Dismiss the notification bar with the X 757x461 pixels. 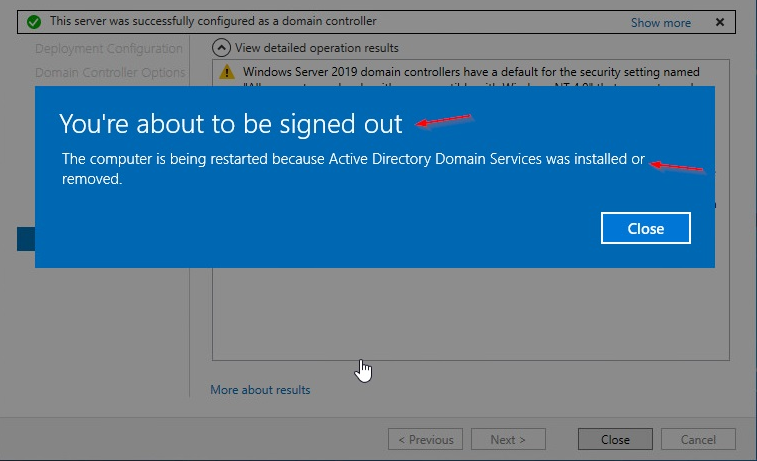(720, 22)
